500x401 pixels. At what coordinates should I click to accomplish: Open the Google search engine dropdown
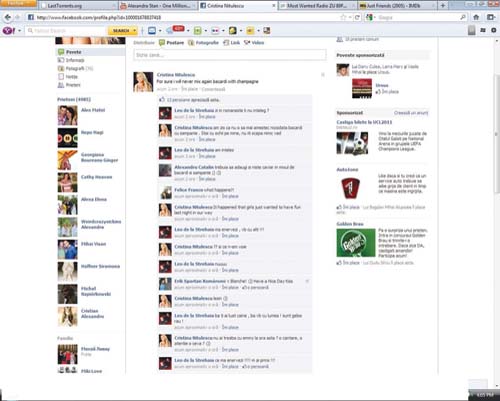(x=370, y=17)
